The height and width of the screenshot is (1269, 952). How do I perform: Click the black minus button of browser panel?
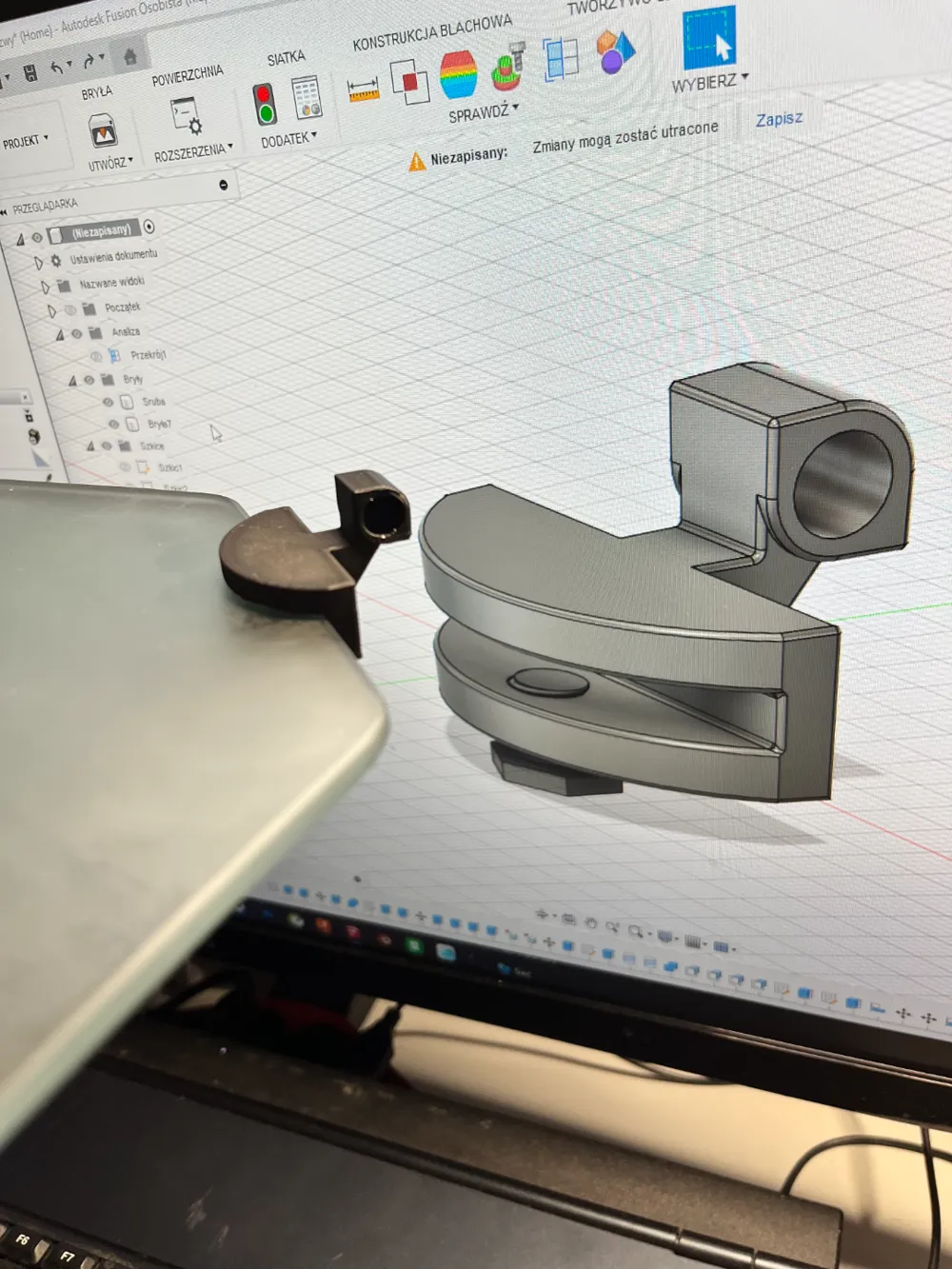pyautogui.click(x=224, y=185)
